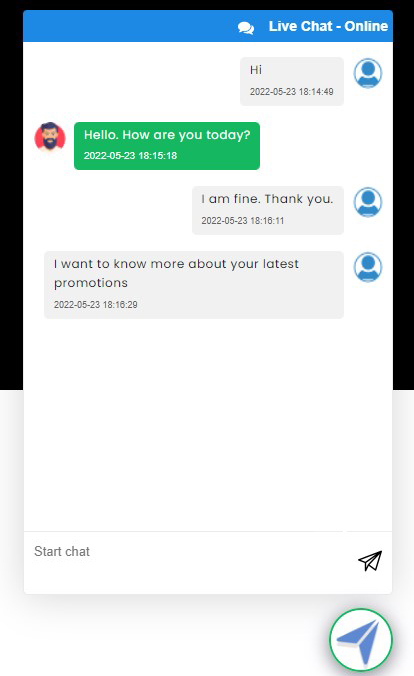Click the timestamp 2022-05-23 18:16:11
Image resolution: width=414 pixels, height=676 pixels.
point(243,221)
